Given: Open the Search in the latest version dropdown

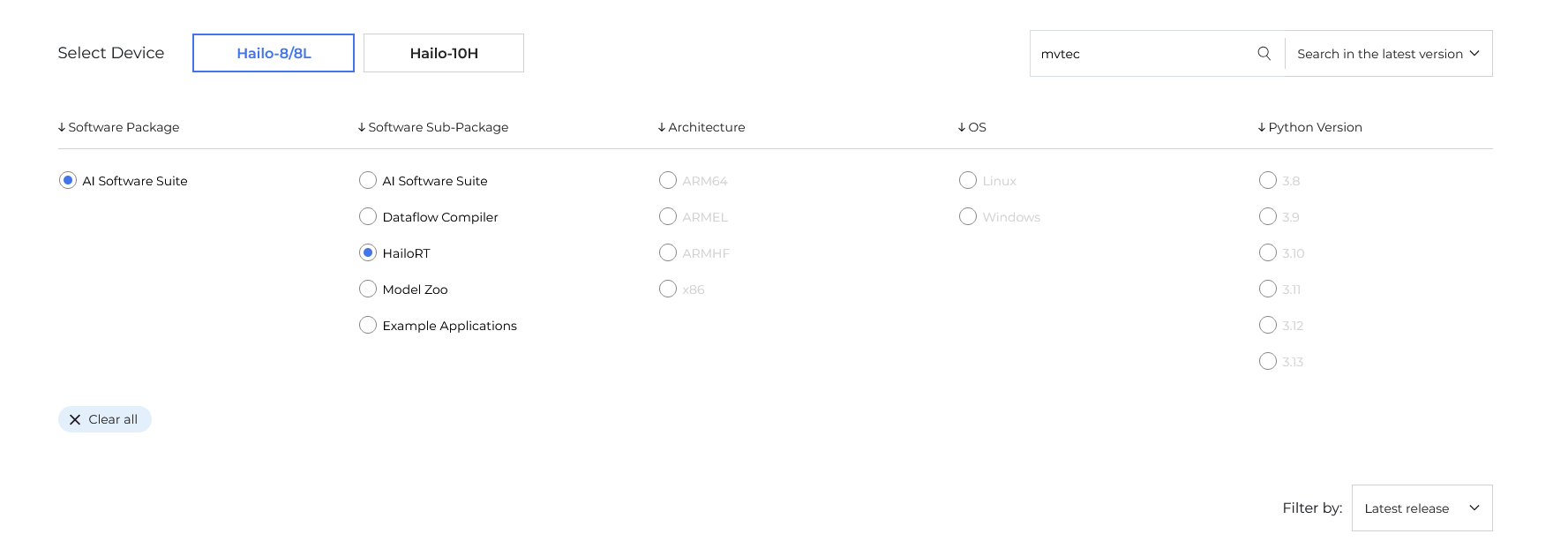Looking at the screenshot, I should point(1388,54).
